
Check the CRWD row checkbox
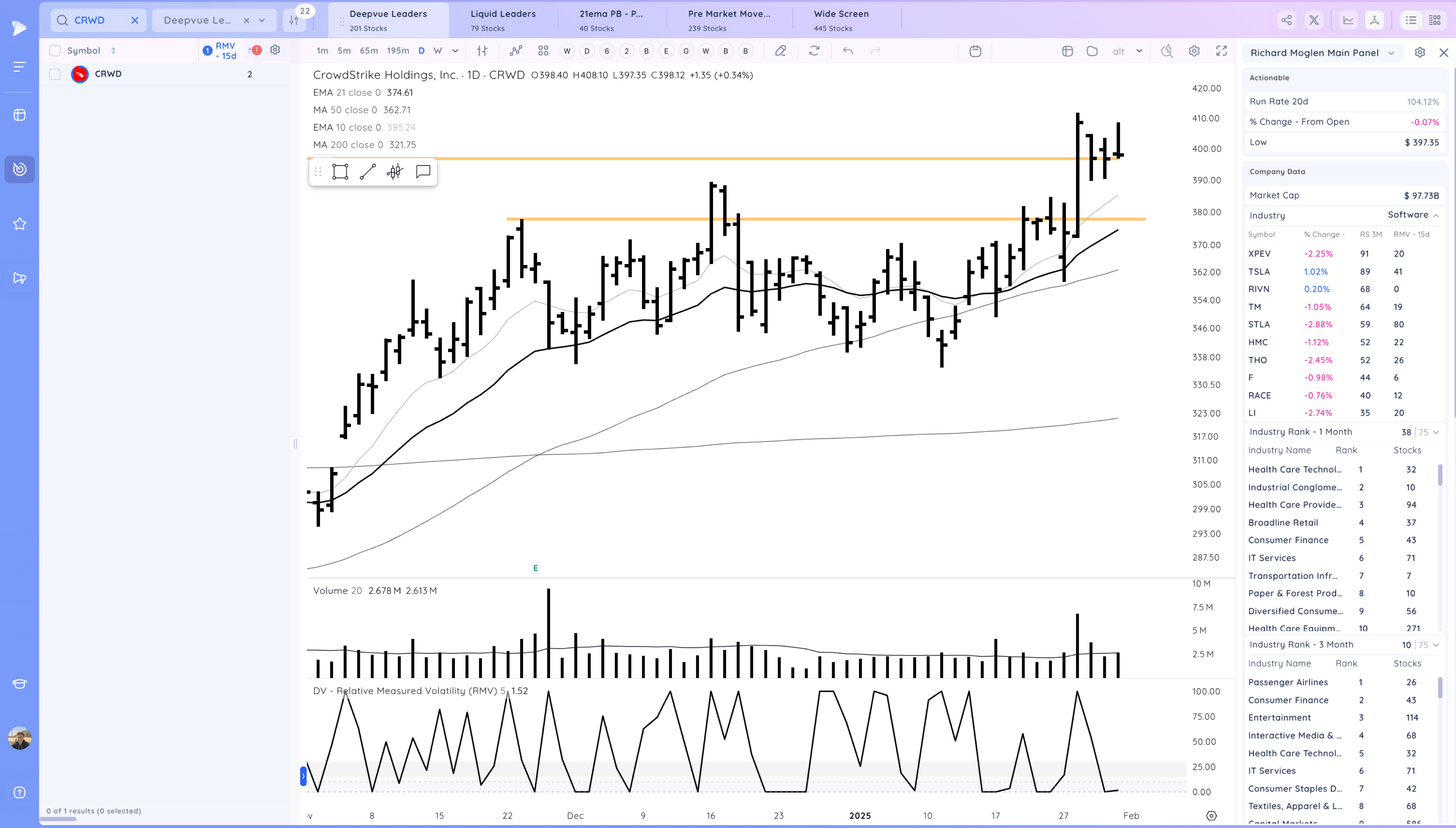55,75
